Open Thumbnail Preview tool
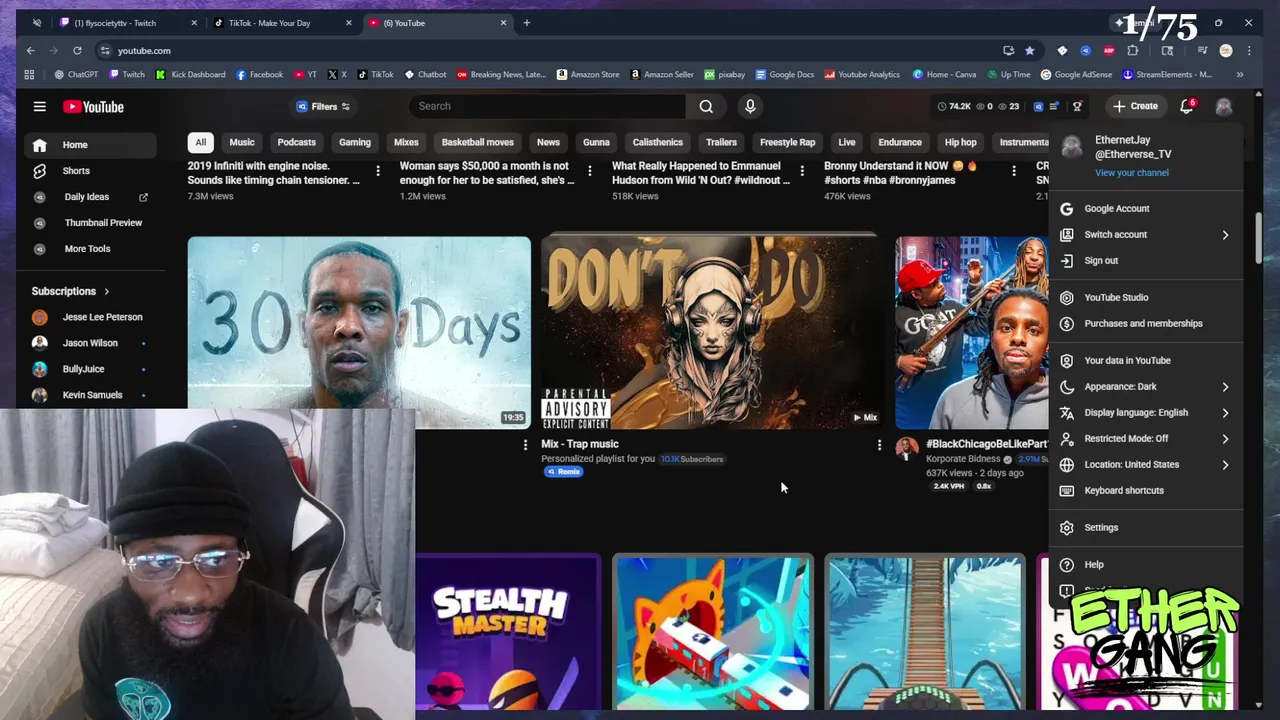 click(90, 223)
